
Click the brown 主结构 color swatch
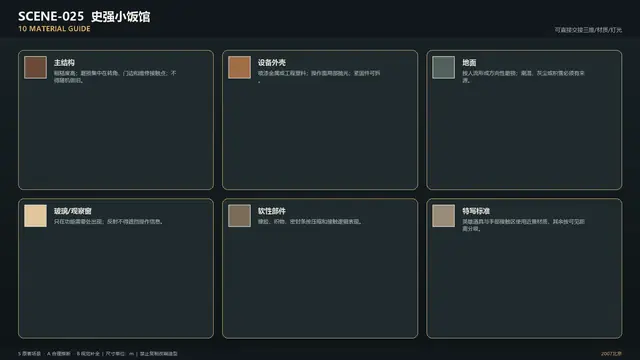click(36, 67)
